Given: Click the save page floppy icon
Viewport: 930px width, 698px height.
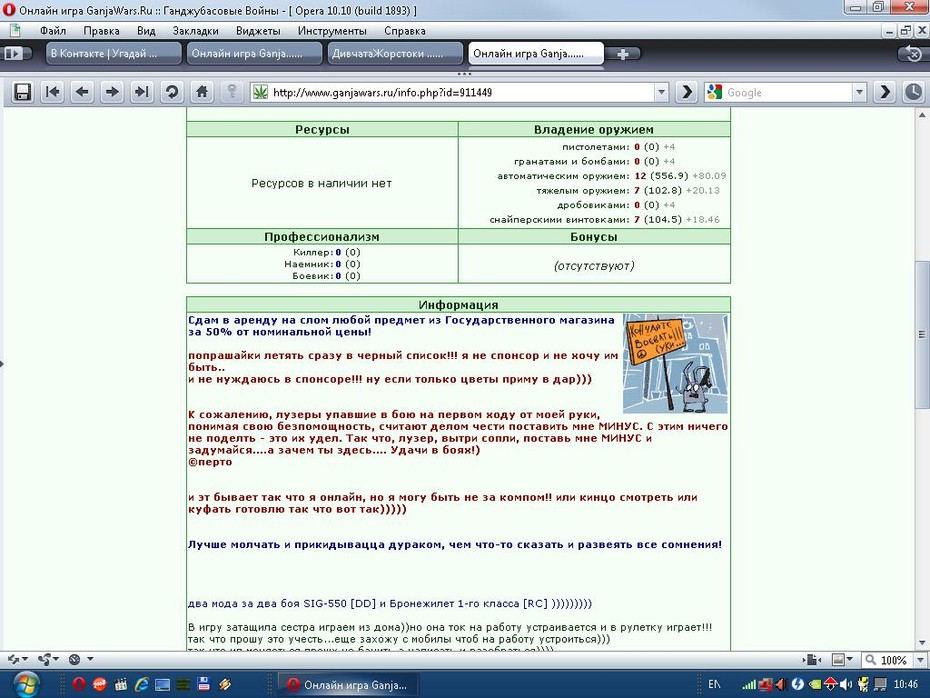Looking at the screenshot, I should coord(23,92).
